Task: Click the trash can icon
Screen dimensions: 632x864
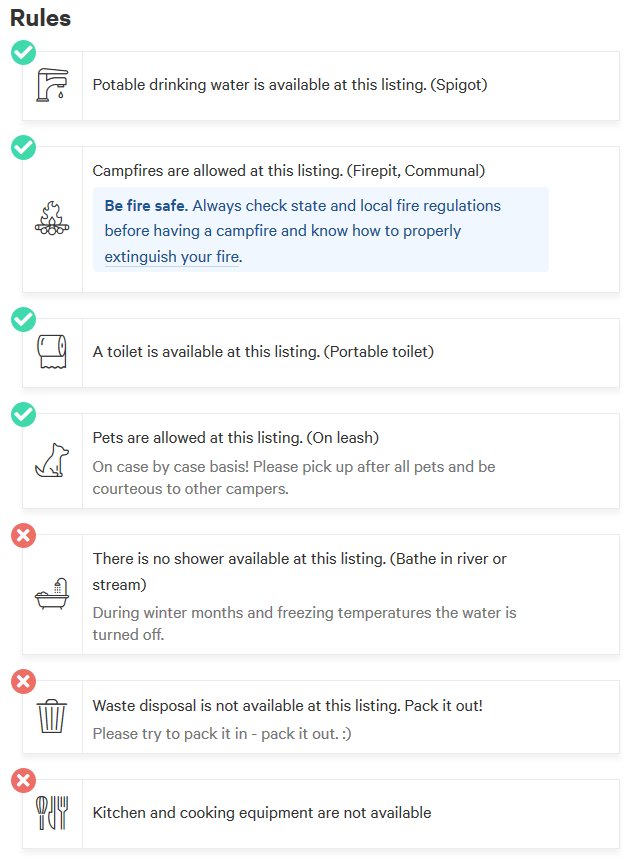Action: click(52, 716)
